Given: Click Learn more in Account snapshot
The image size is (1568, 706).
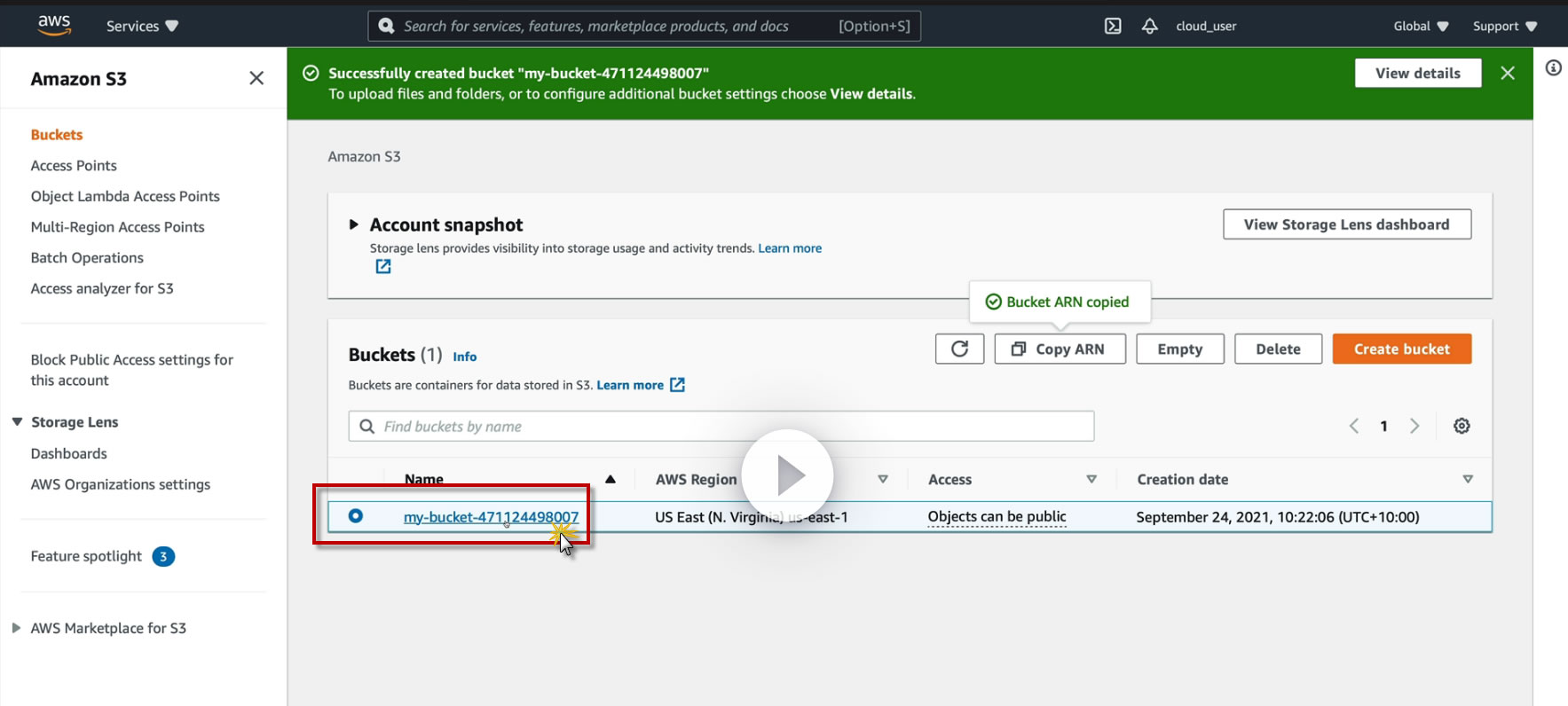Looking at the screenshot, I should (x=790, y=248).
